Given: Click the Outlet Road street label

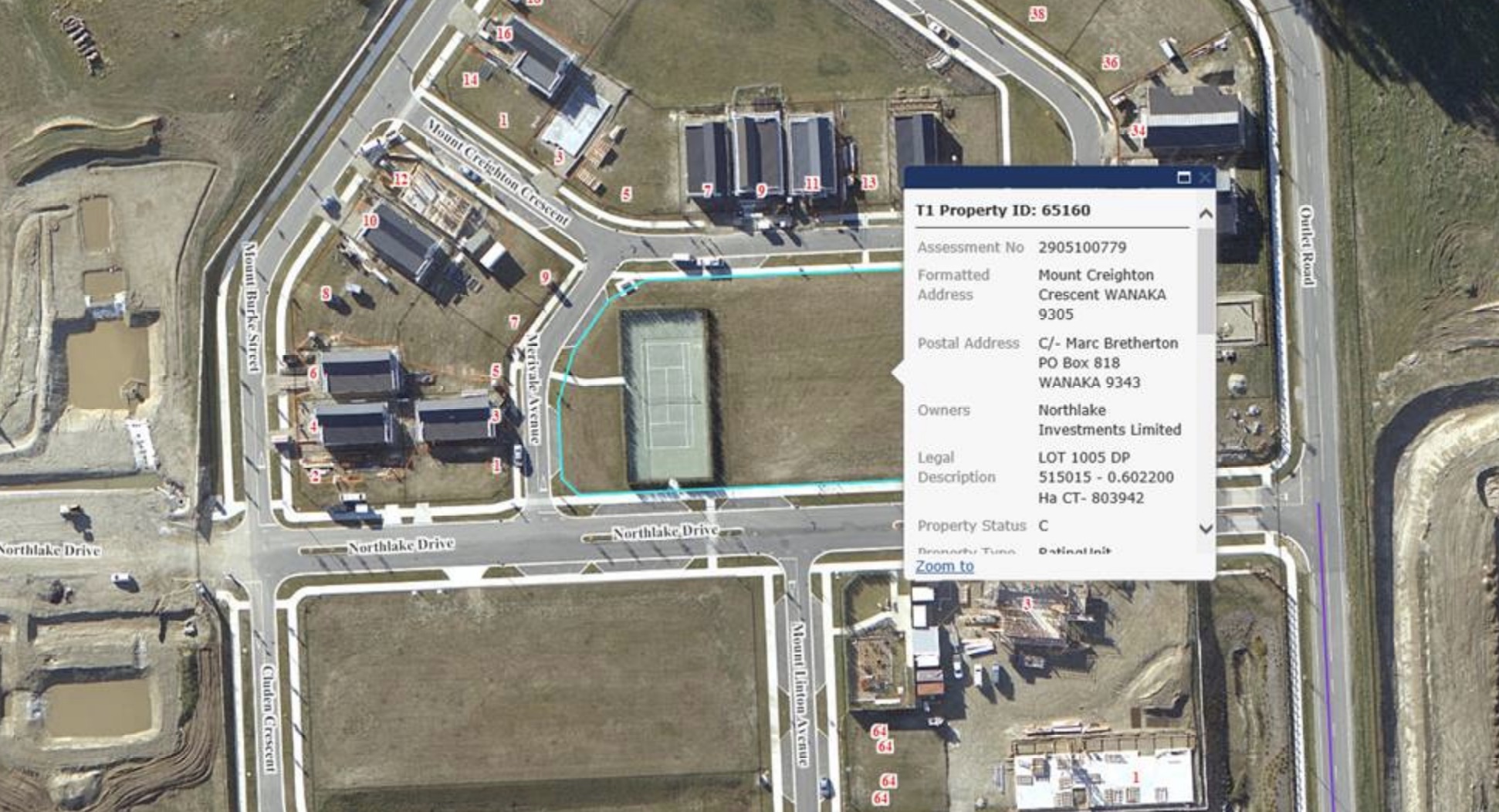Looking at the screenshot, I should tap(1306, 245).
